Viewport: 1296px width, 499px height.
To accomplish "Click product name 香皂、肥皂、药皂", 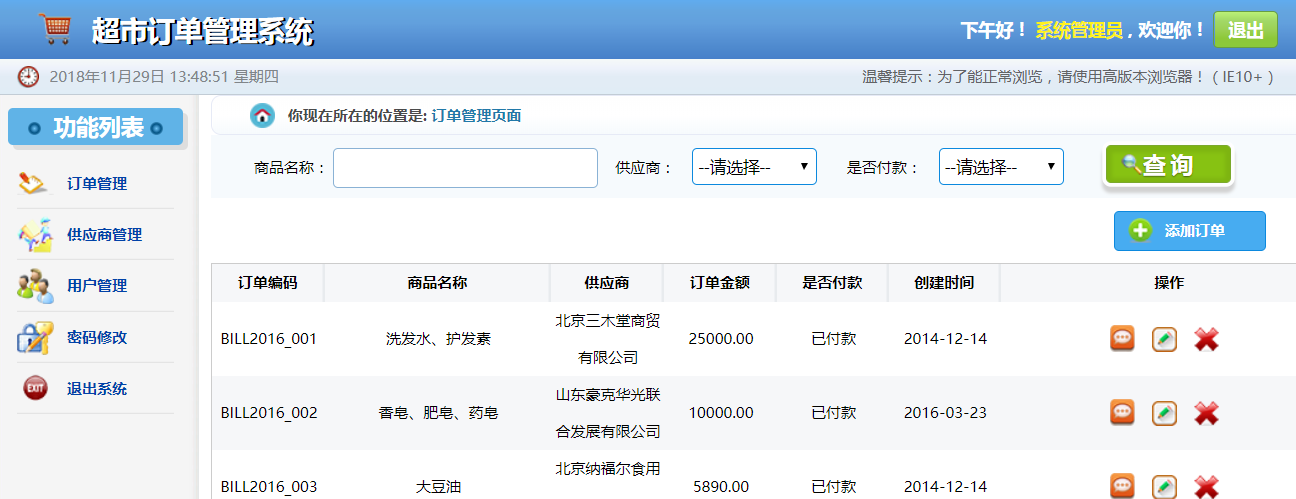I will pyautogui.click(x=438, y=413).
